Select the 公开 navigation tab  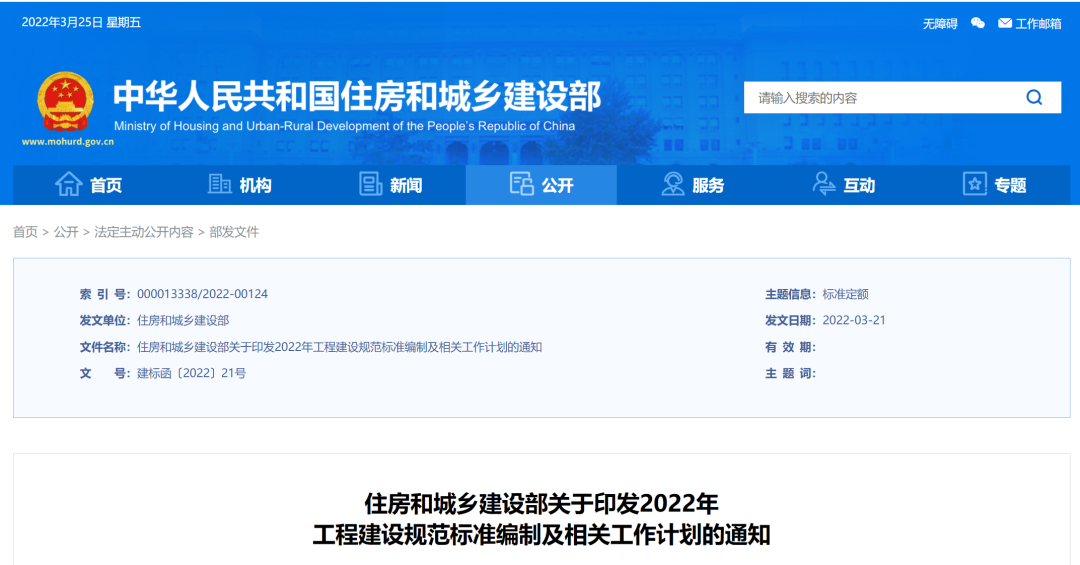tap(541, 185)
